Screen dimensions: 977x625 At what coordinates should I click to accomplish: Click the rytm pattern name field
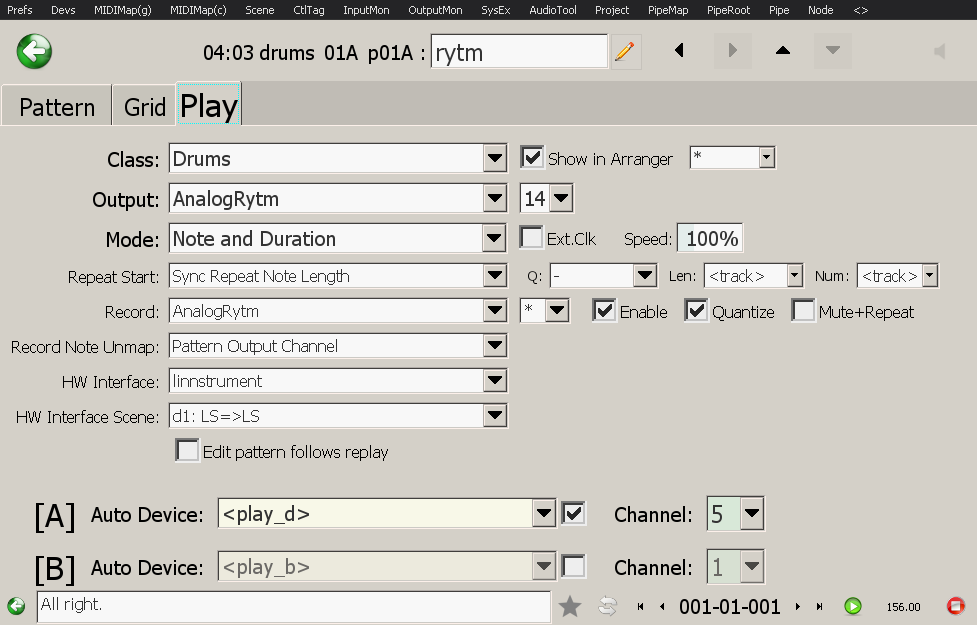[x=519, y=52]
